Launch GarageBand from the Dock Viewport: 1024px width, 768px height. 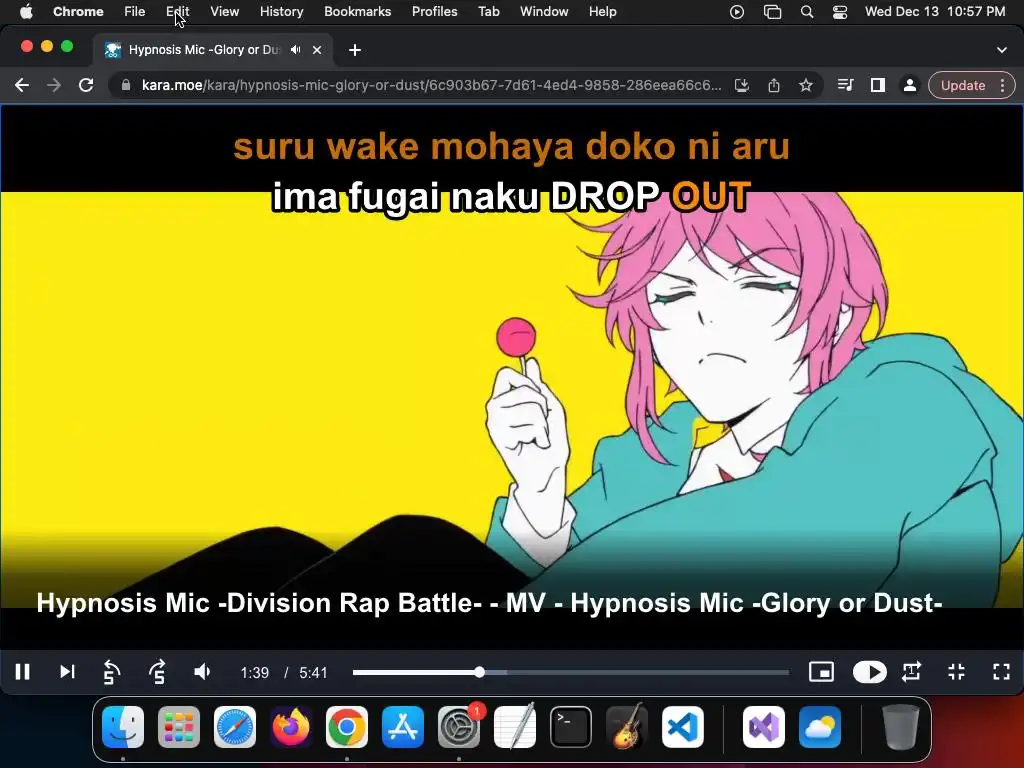coord(627,727)
